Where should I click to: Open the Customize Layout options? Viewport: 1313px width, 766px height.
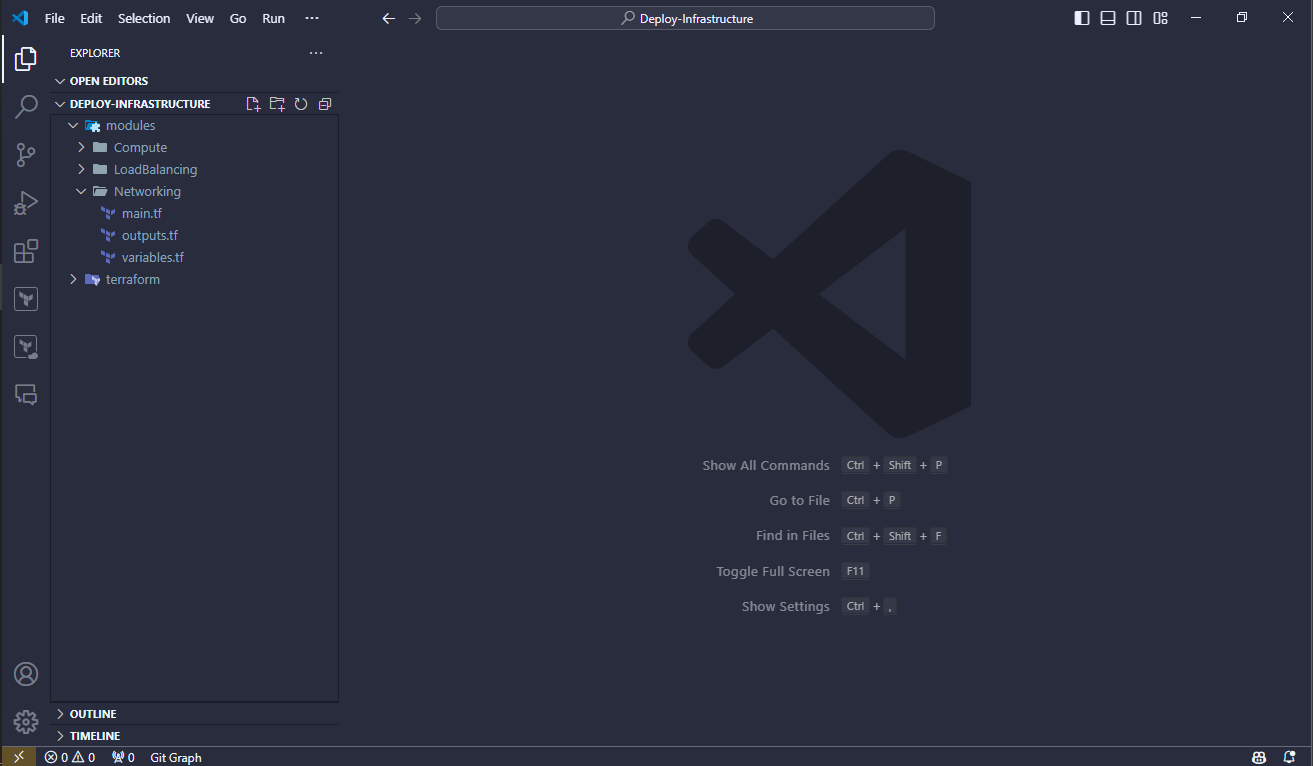tap(1161, 18)
